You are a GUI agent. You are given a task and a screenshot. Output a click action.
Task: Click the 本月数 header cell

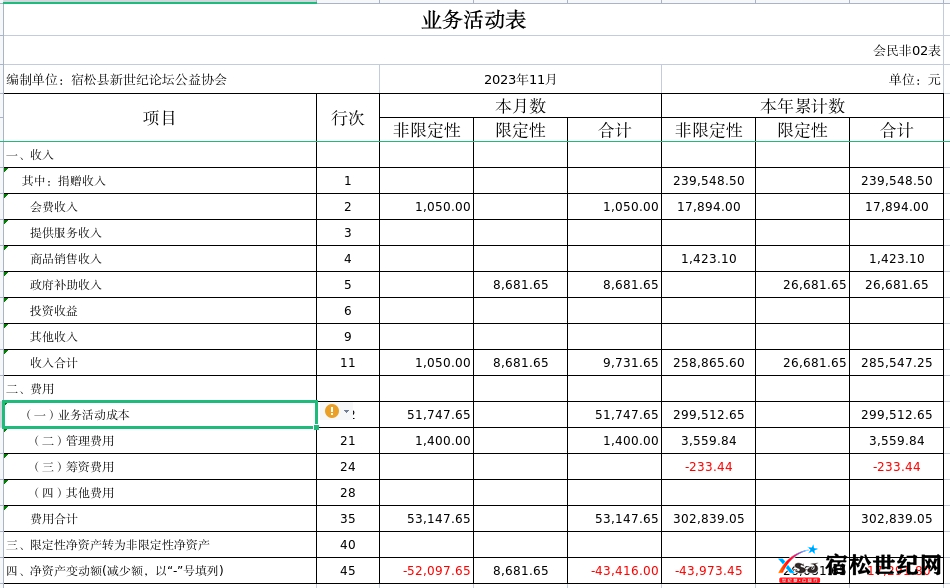(520, 106)
